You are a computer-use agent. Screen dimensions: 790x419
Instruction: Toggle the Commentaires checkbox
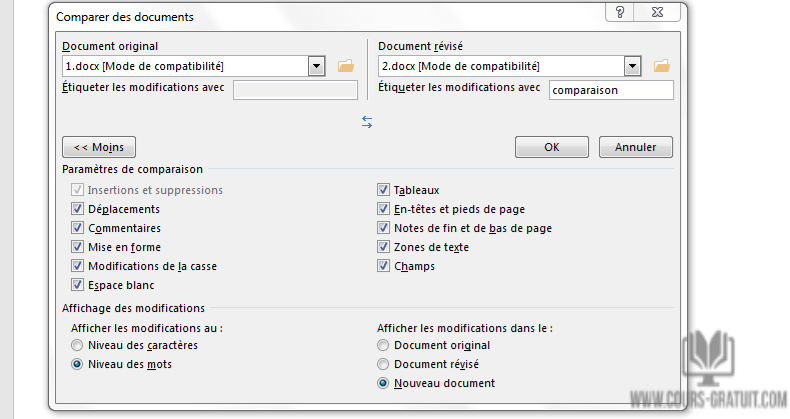click(x=77, y=228)
